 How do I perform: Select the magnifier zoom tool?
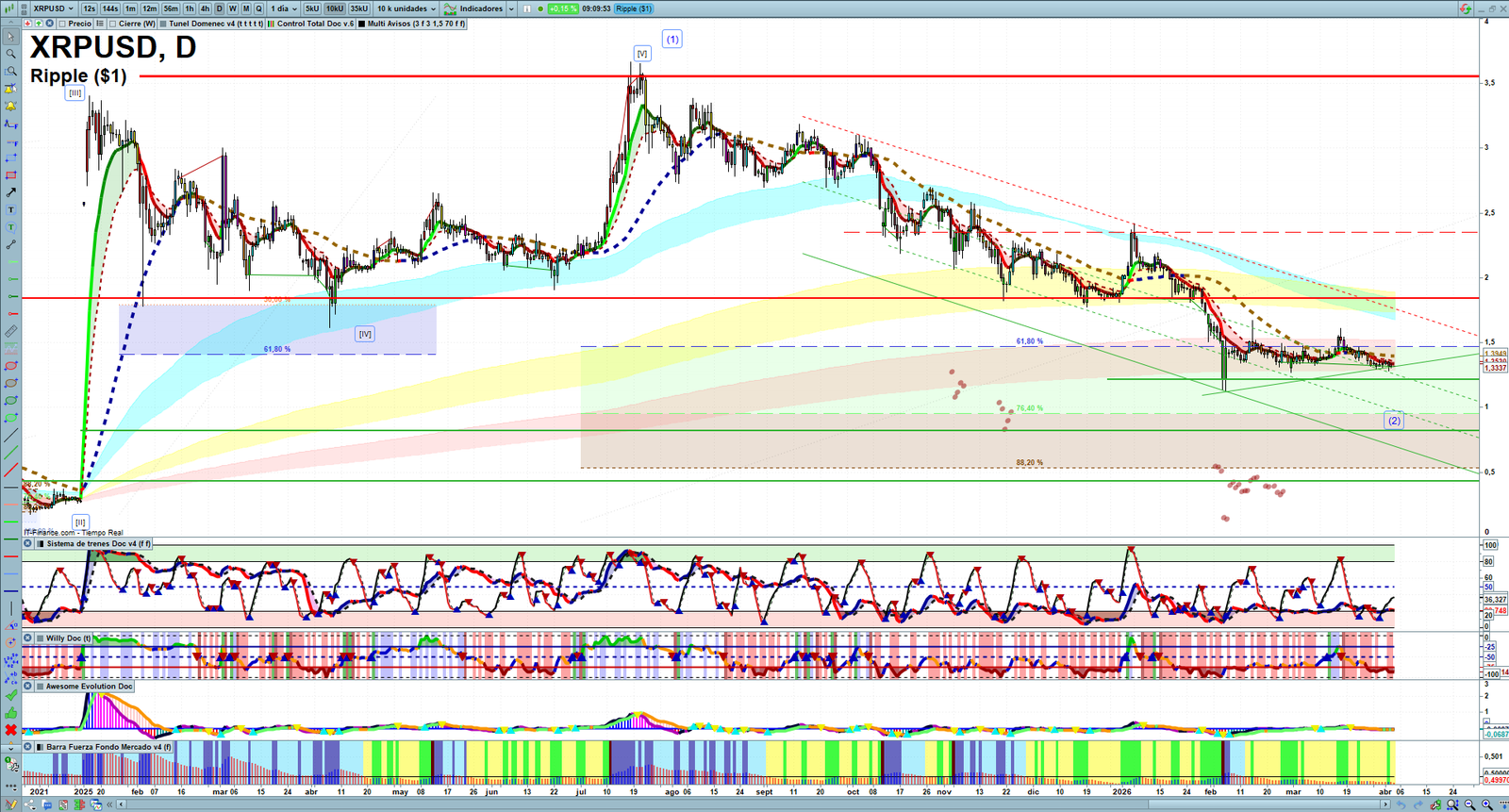(10, 54)
